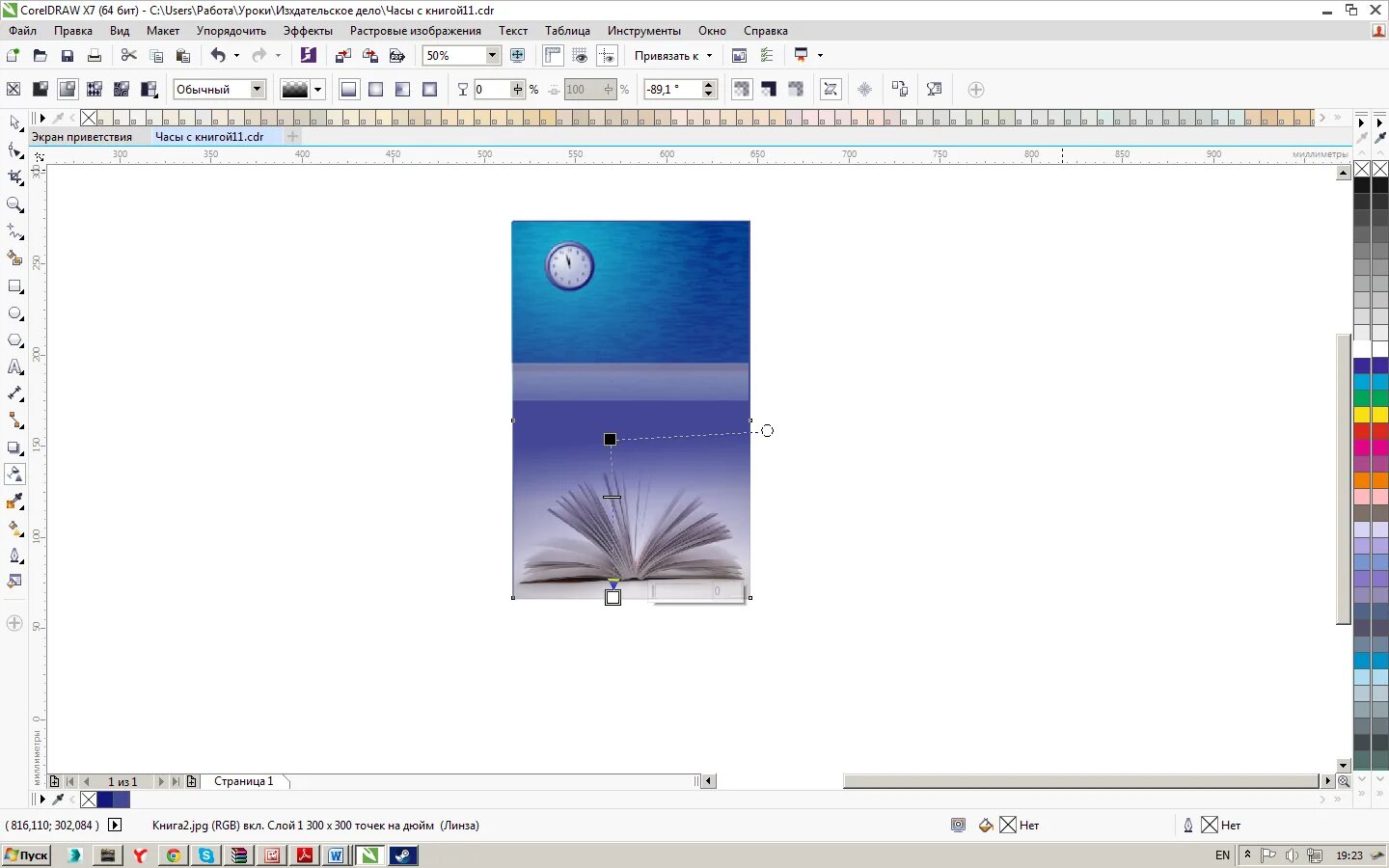Select the Freehand drawing tool

[14, 231]
